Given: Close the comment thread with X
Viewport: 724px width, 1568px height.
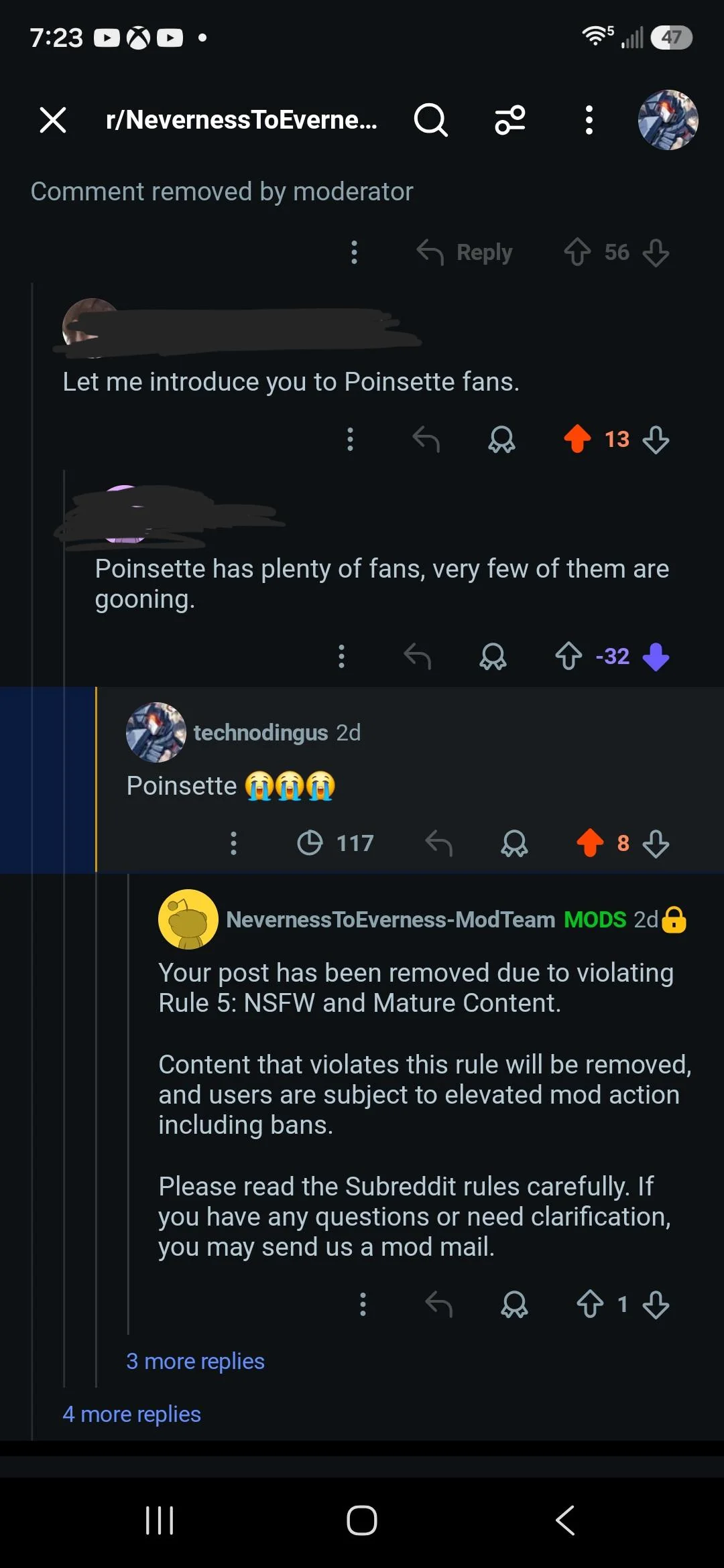Looking at the screenshot, I should 52,120.
